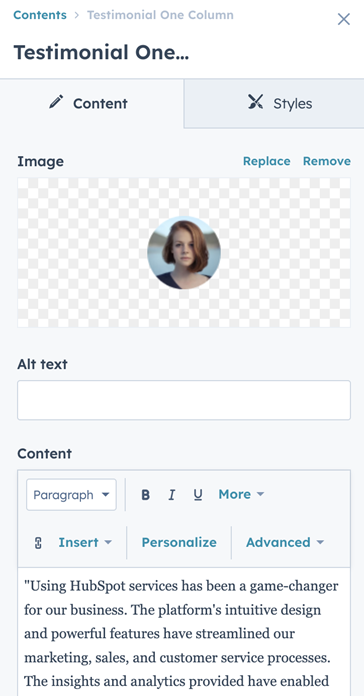This screenshot has height=696, width=364.
Task: Click the woman's portrait thumbnail
Action: click(x=184, y=253)
